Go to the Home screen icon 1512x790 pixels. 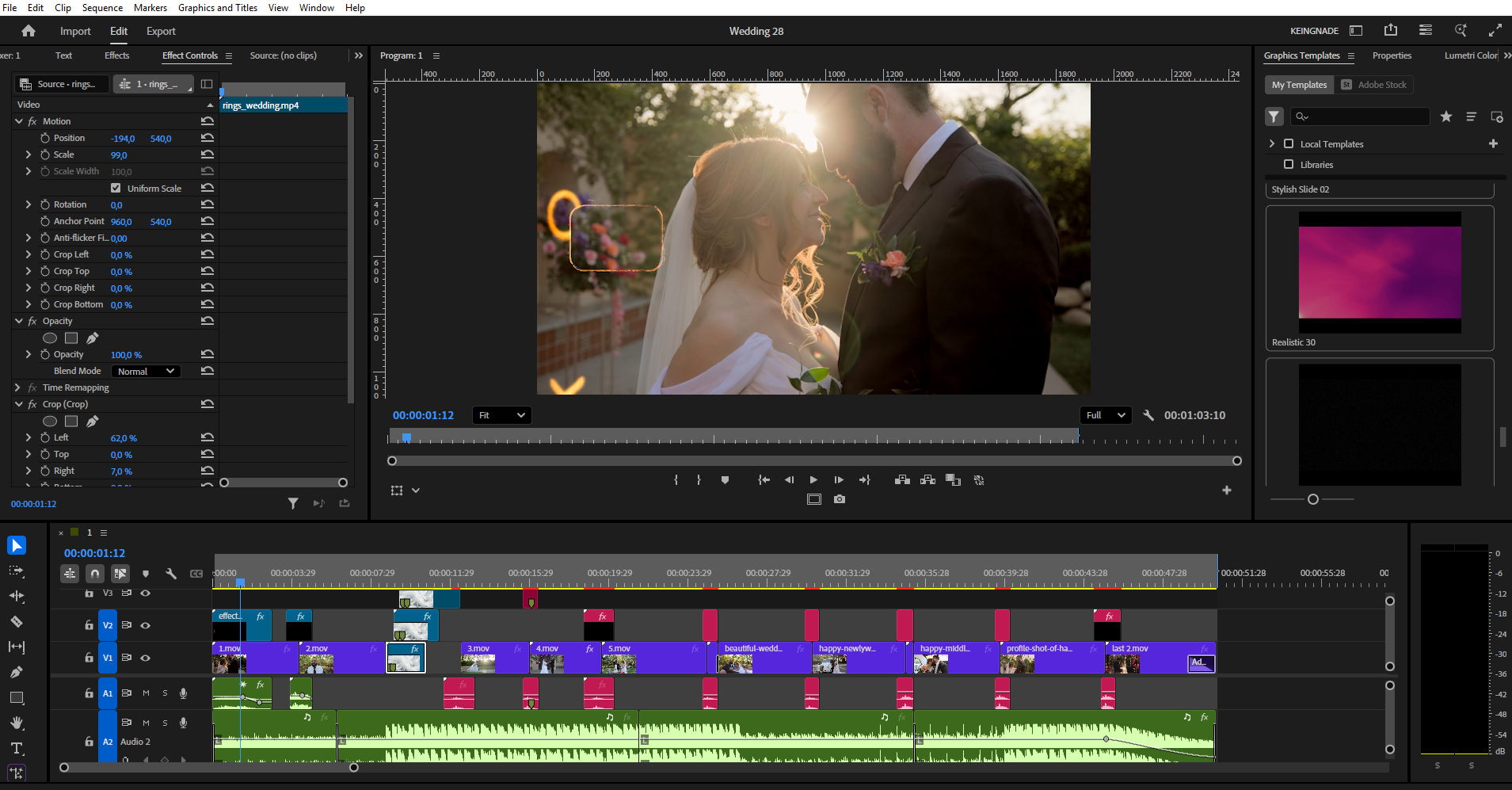coord(29,31)
